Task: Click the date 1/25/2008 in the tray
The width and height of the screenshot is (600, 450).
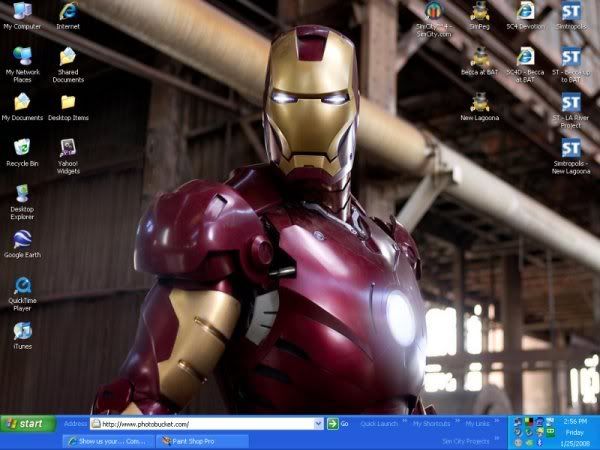Action: (x=575, y=443)
